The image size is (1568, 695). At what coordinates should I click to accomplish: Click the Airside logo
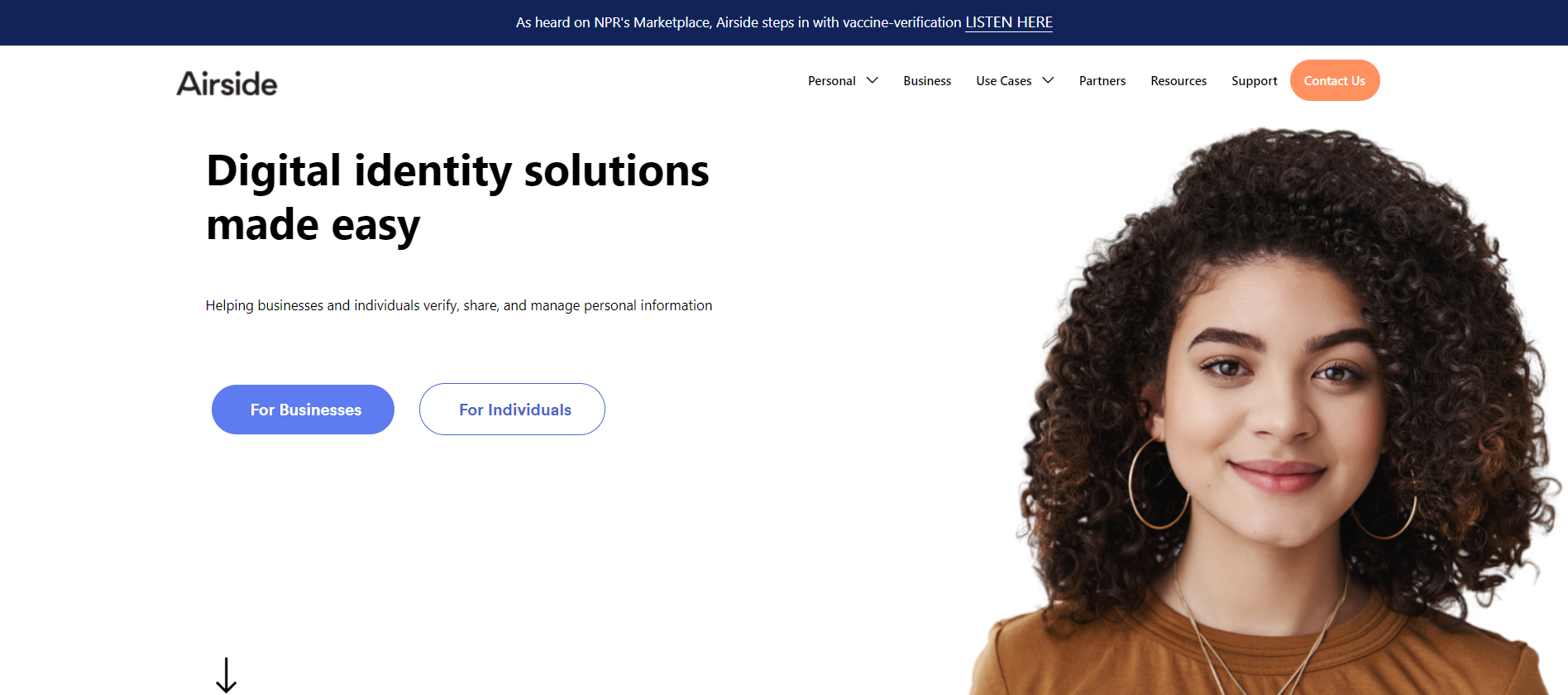point(227,84)
